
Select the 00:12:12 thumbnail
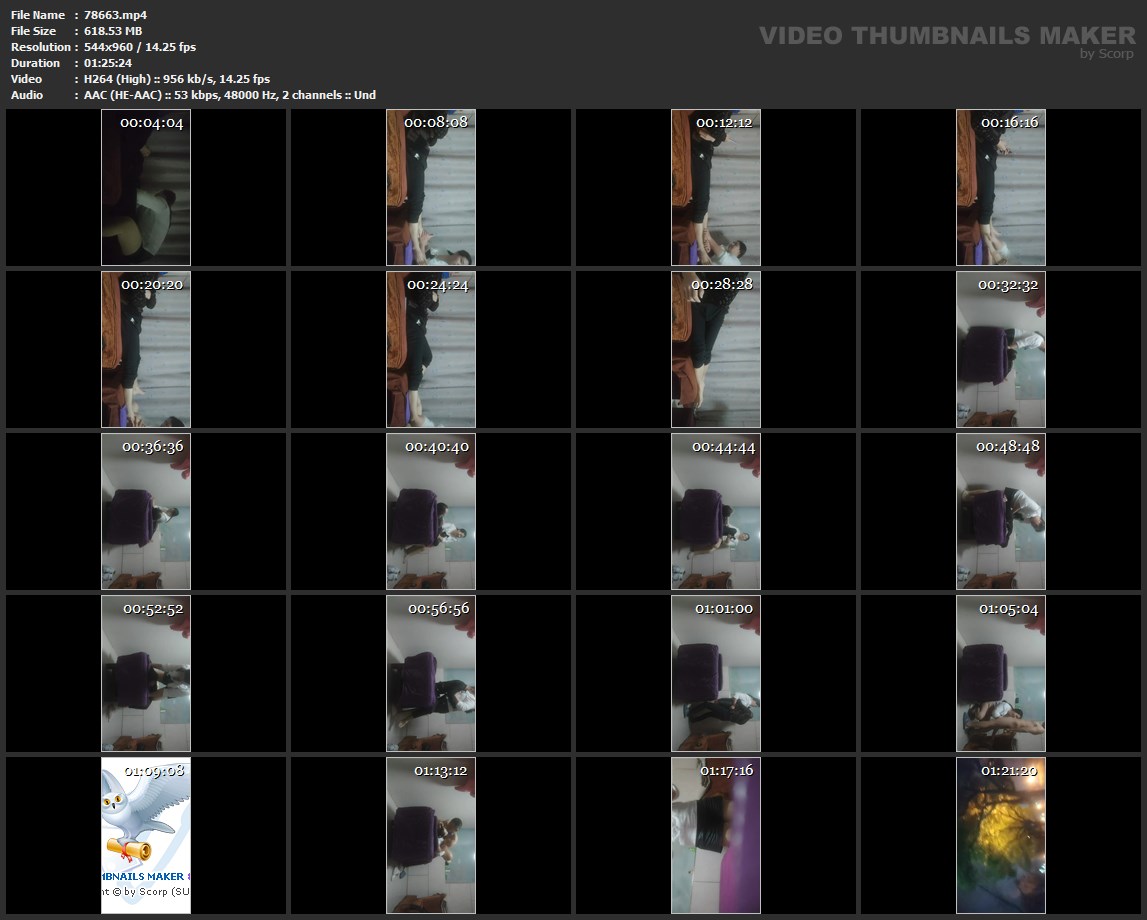(x=716, y=187)
